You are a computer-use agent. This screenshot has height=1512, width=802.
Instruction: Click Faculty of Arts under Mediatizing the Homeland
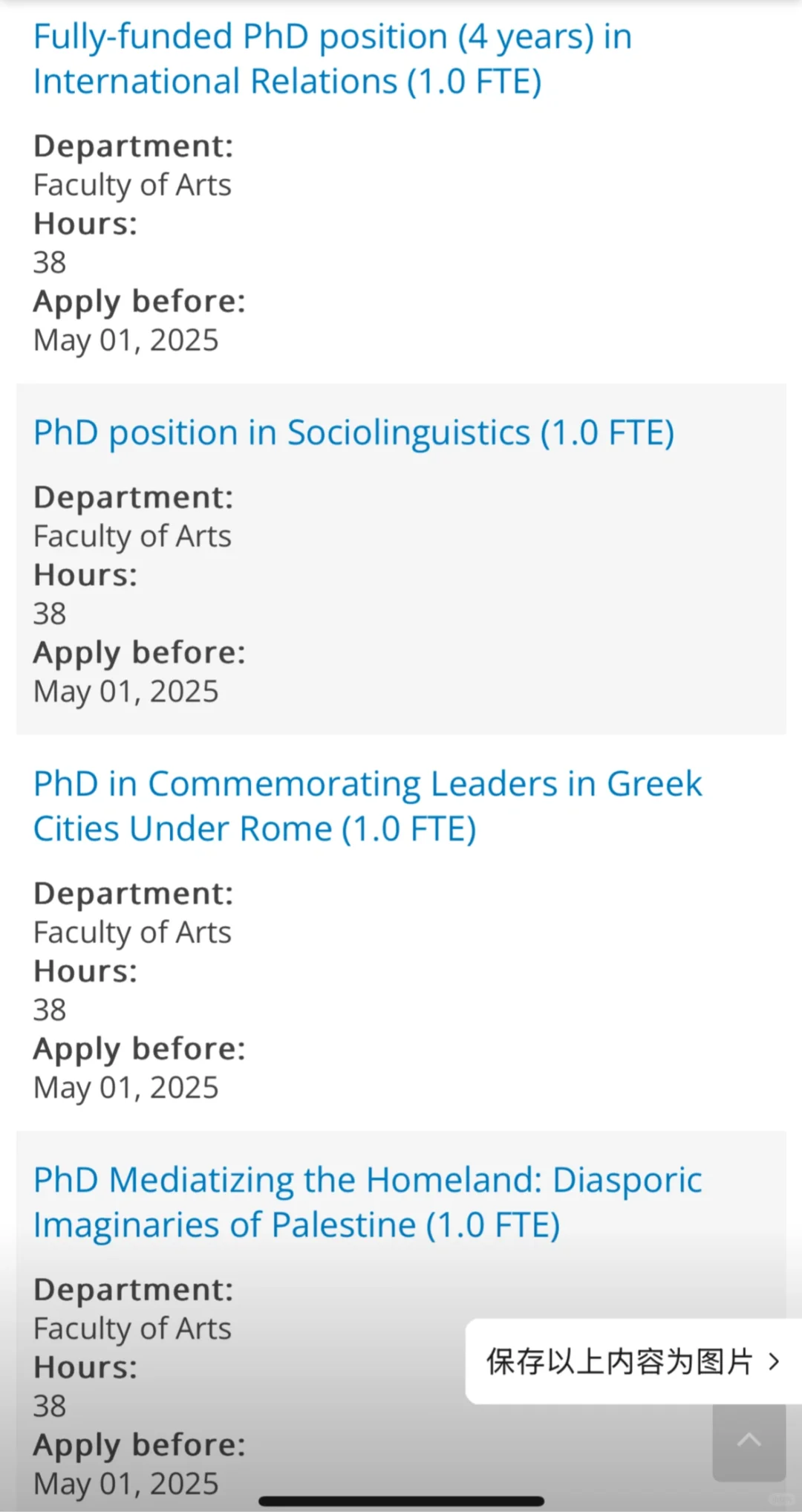(132, 1328)
